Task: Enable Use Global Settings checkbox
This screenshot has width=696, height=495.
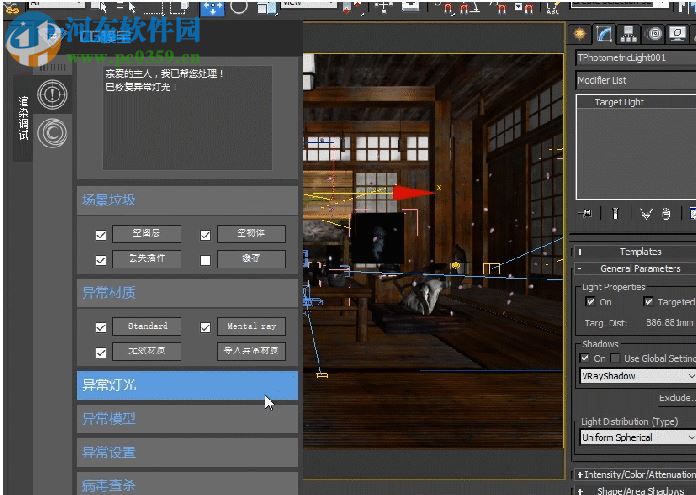Action: point(615,358)
